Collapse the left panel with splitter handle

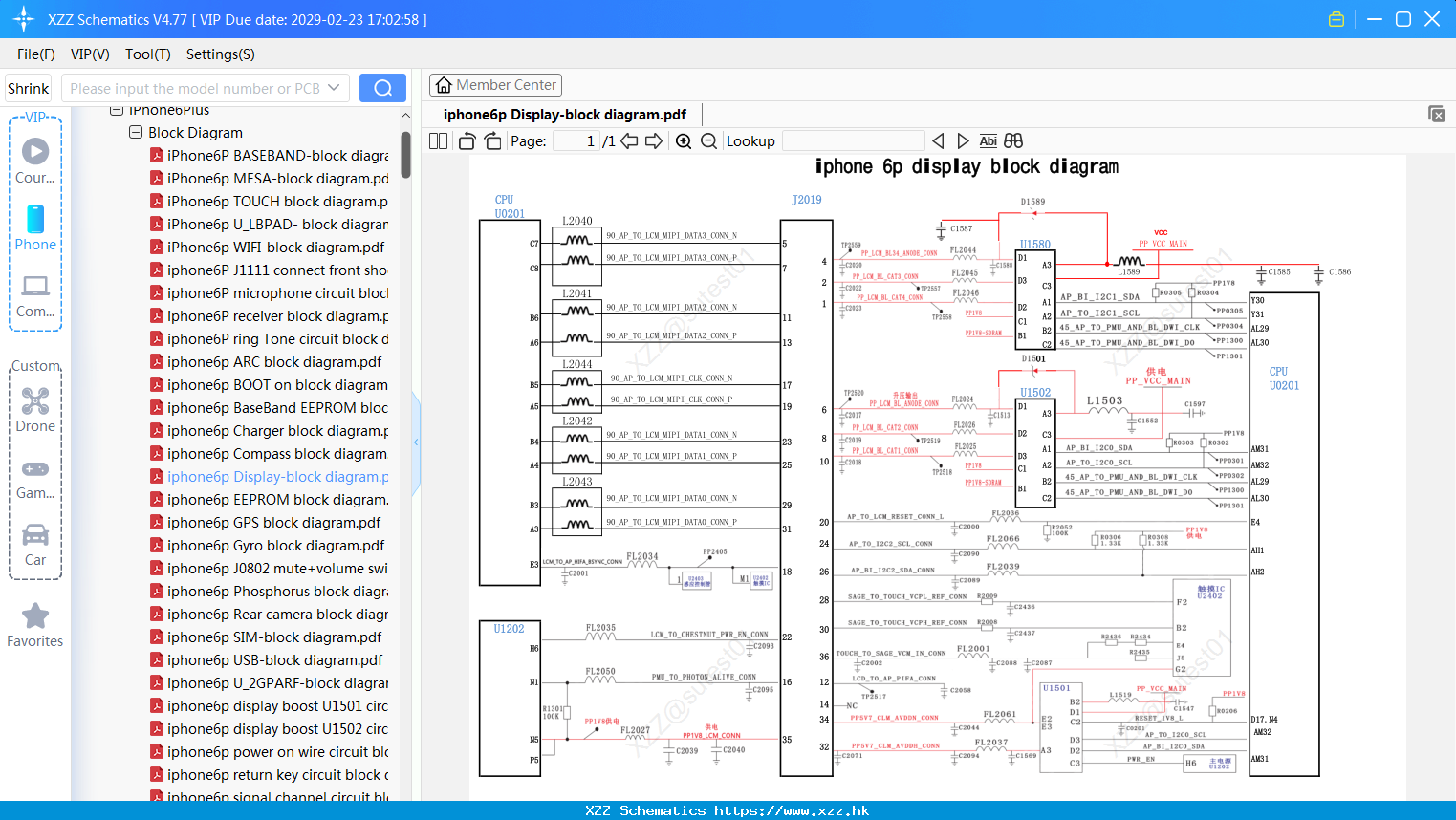(x=416, y=442)
